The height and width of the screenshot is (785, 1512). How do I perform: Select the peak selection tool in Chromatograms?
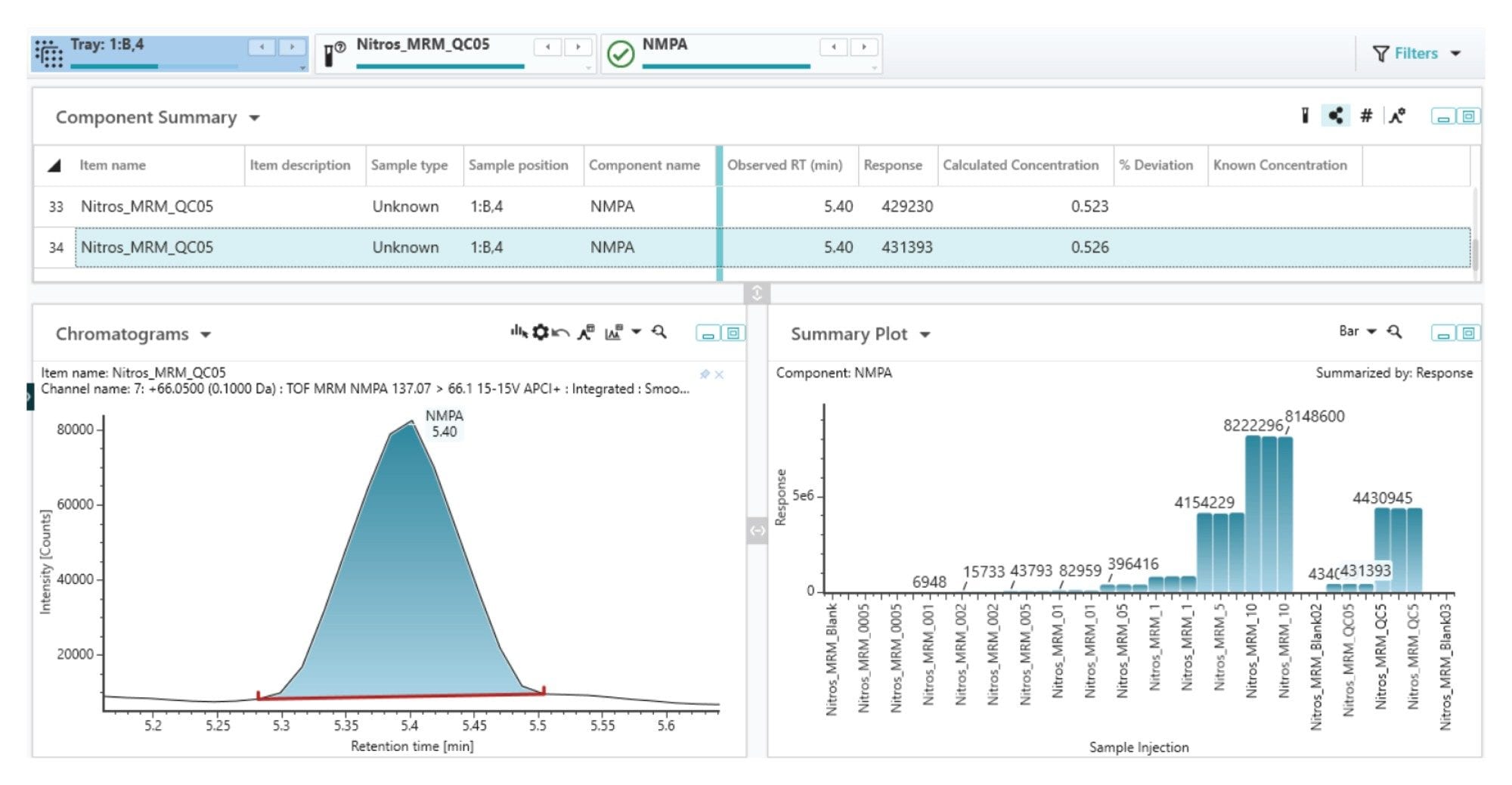click(518, 332)
